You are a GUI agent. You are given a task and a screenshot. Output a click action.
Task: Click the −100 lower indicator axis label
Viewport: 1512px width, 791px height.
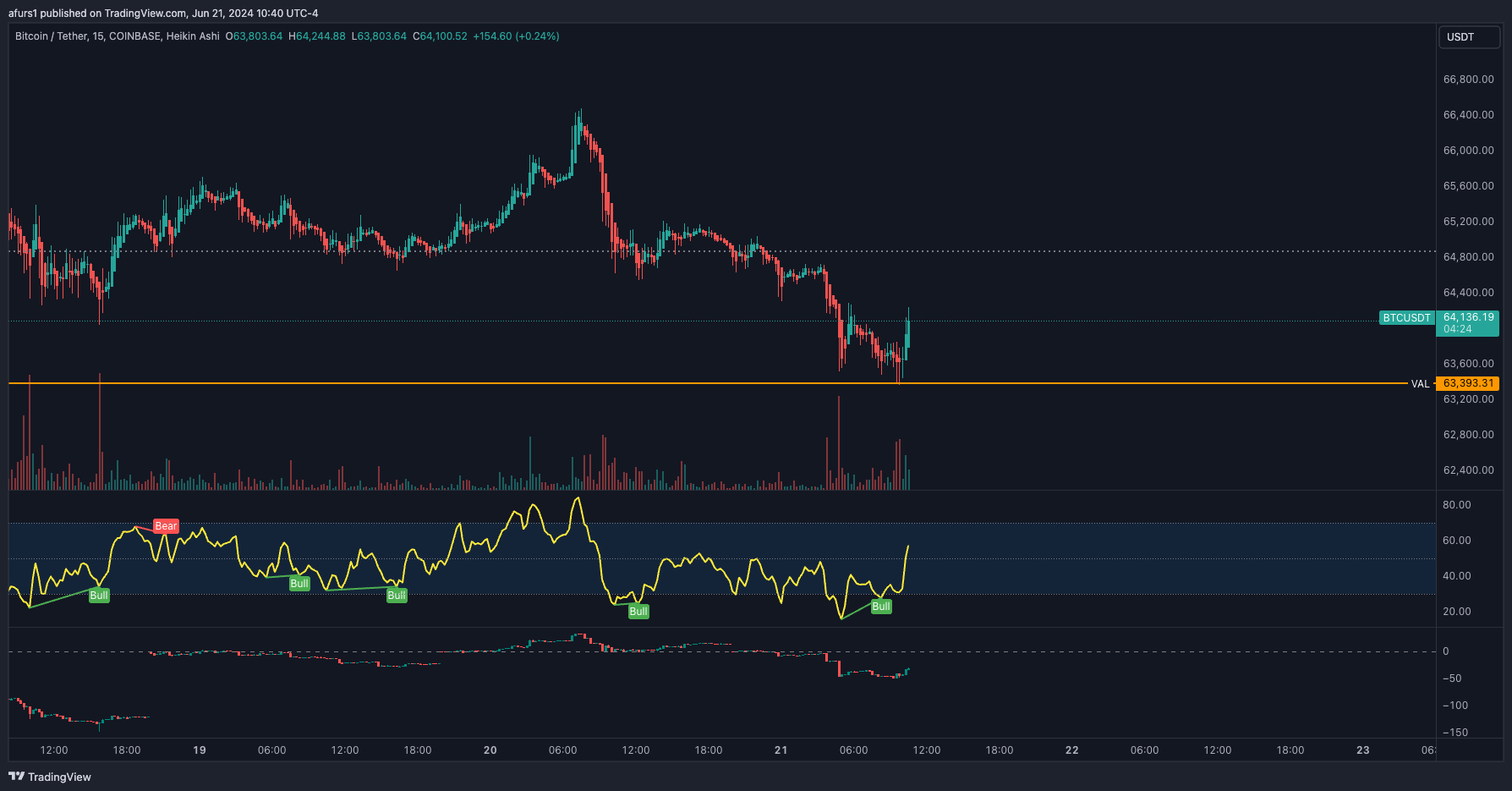[1455, 706]
